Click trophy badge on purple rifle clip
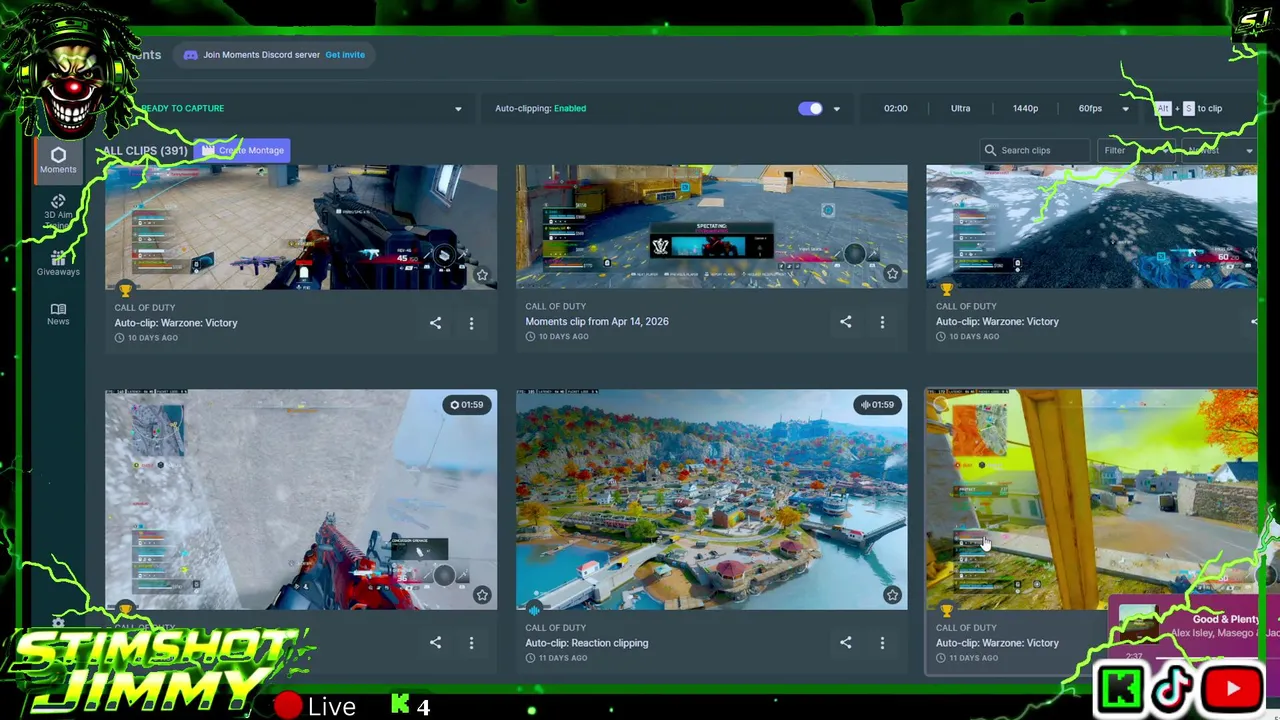 (x=125, y=290)
